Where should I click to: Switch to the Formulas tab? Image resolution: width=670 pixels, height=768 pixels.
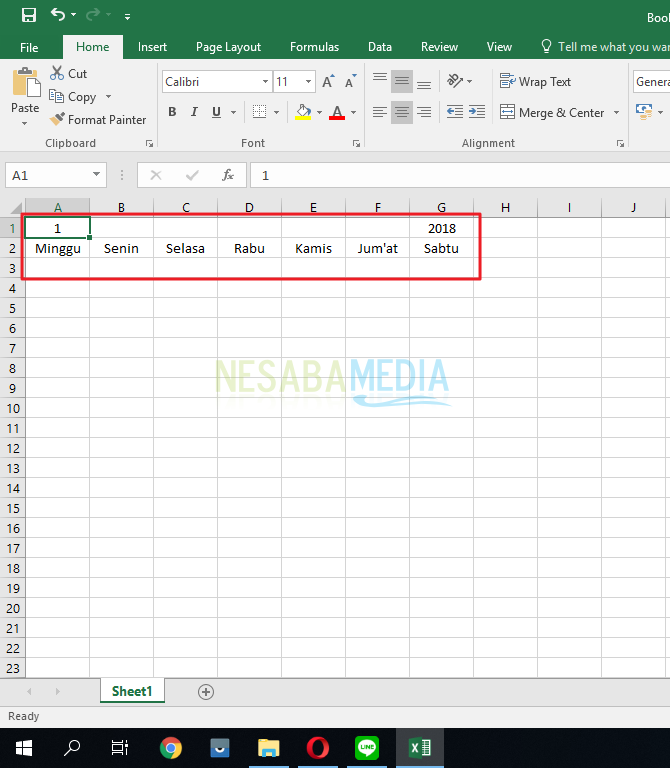pos(314,47)
